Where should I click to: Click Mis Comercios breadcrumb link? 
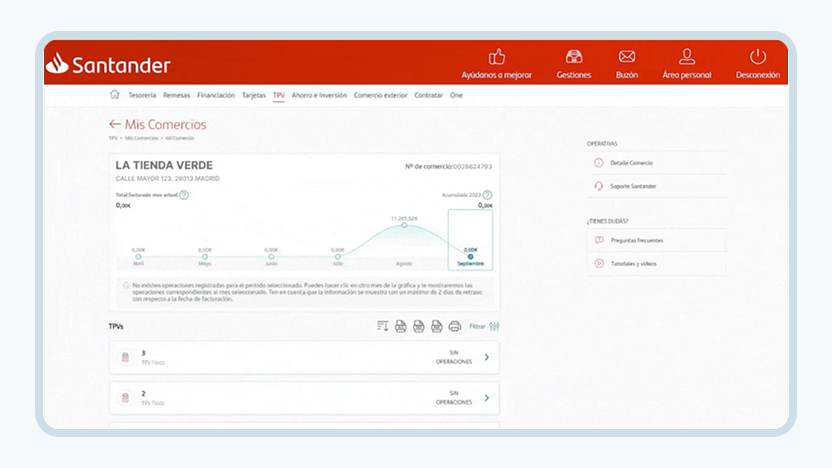[x=142, y=138]
